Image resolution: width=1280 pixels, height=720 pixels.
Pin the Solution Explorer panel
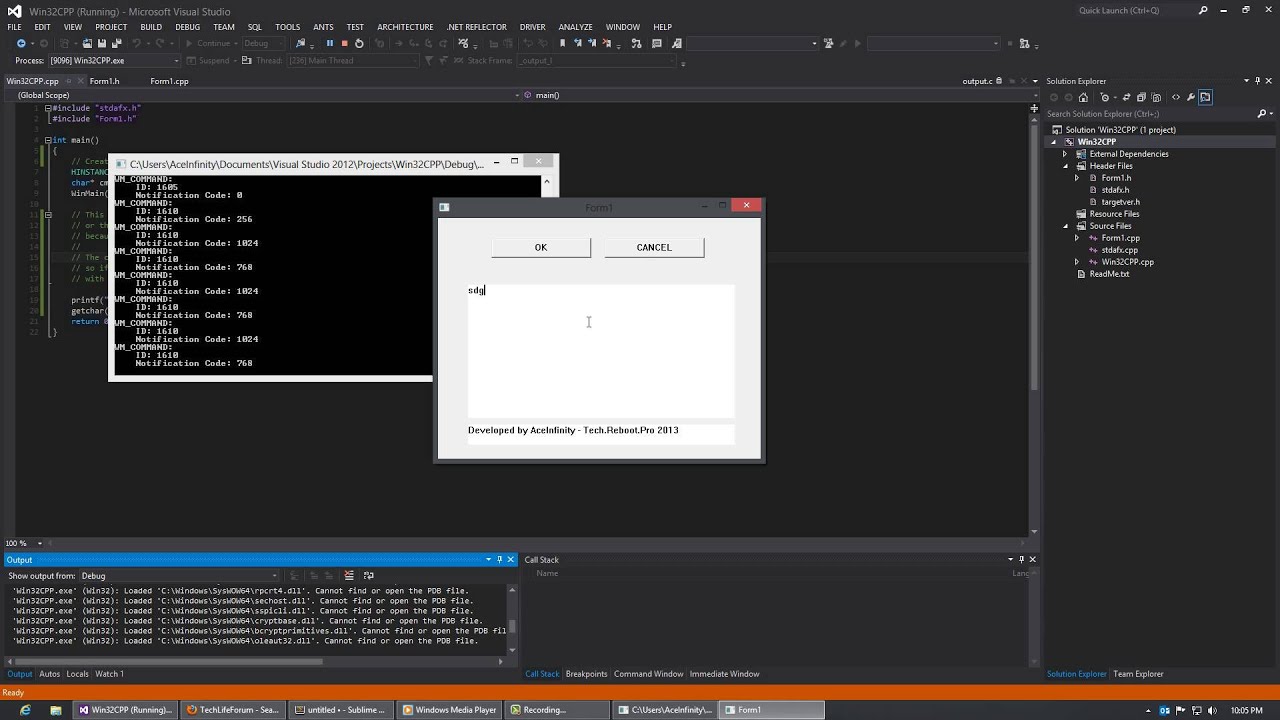tap(1257, 81)
